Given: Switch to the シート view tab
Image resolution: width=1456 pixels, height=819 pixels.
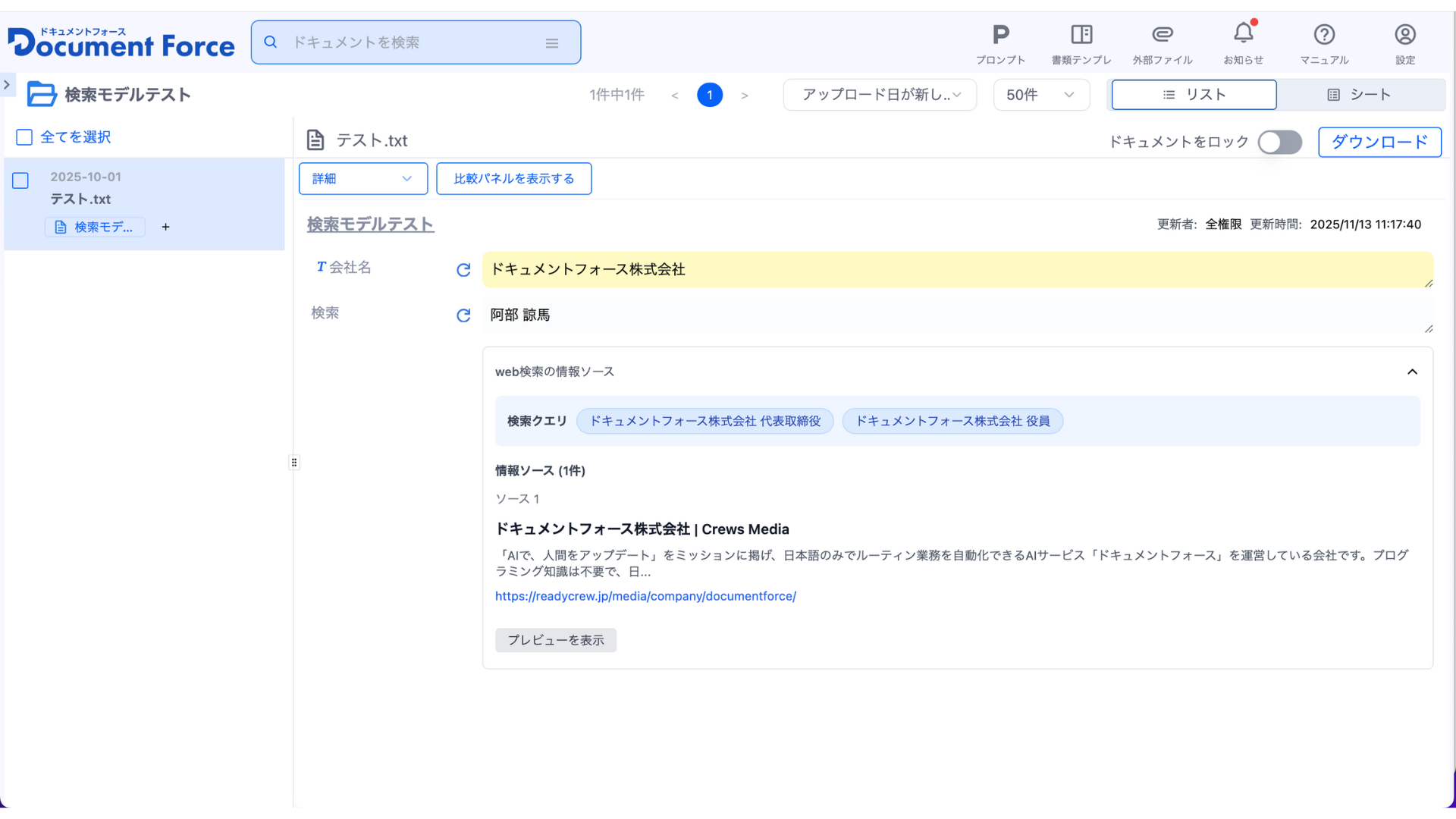Looking at the screenshot, I should coord(1359,95).
